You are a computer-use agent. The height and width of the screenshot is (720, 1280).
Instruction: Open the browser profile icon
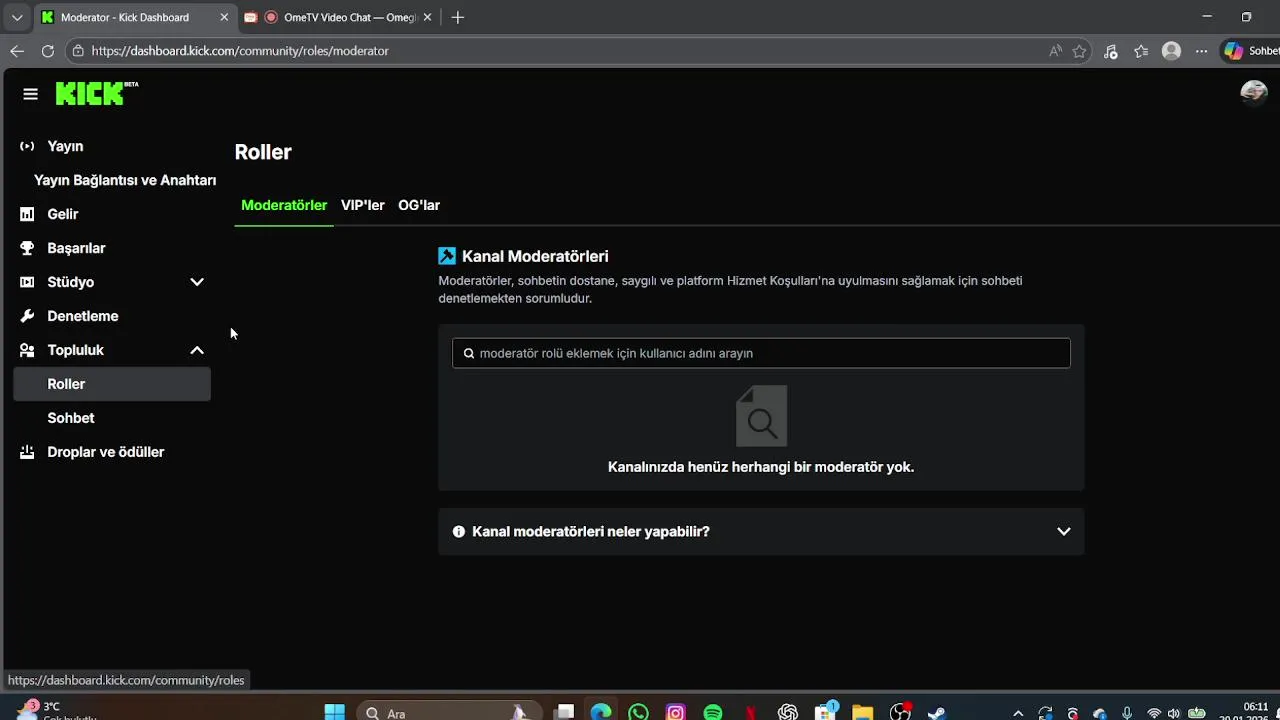click(x=1171, y=51)
